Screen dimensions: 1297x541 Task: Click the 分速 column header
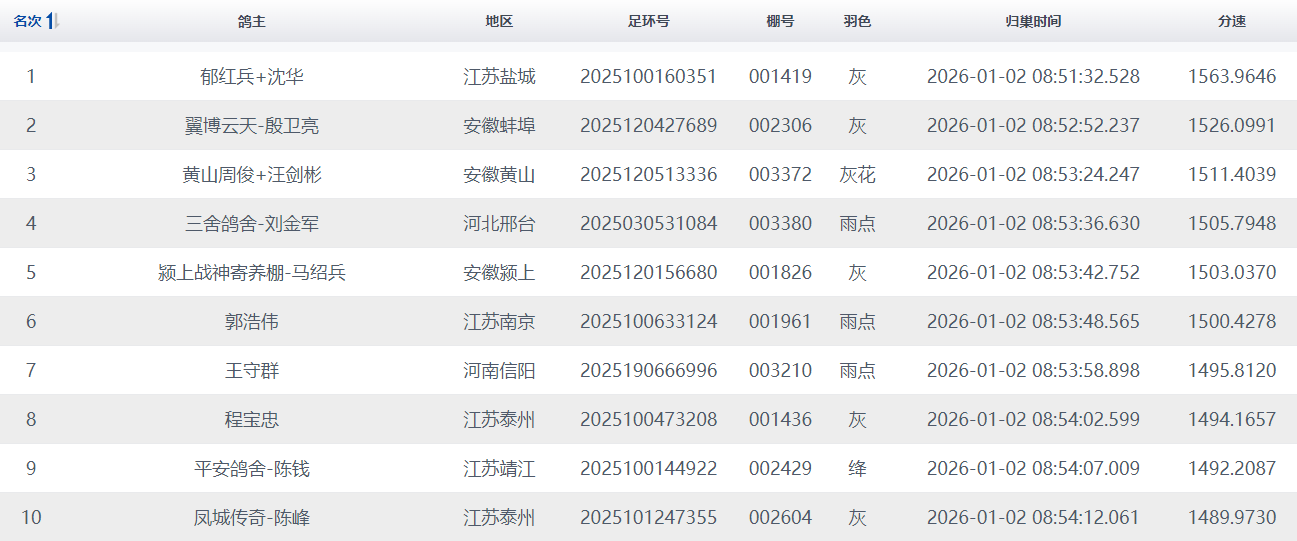point(1231,21)
